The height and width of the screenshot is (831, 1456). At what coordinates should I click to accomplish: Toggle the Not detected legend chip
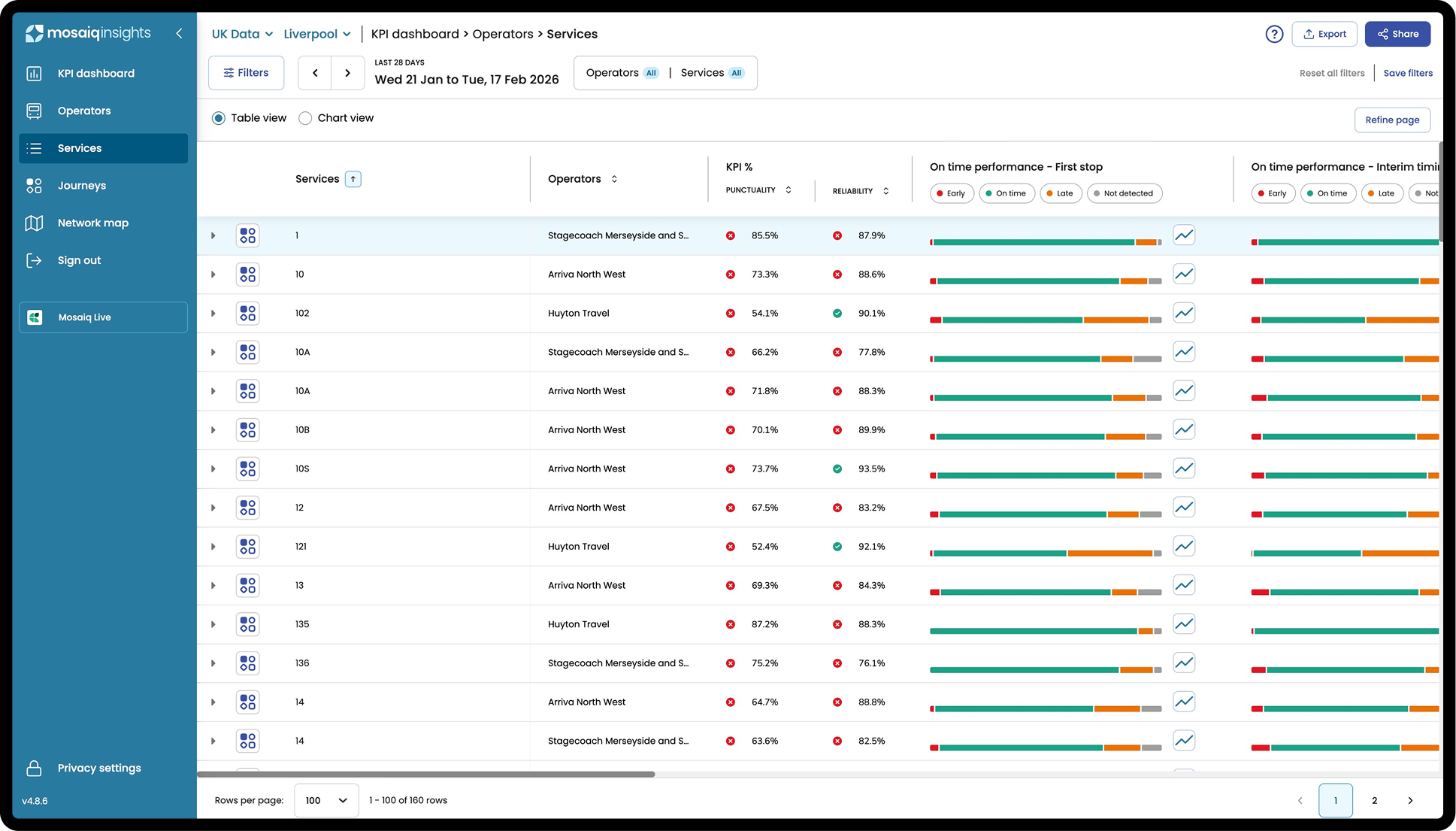tap(1124, 193)
